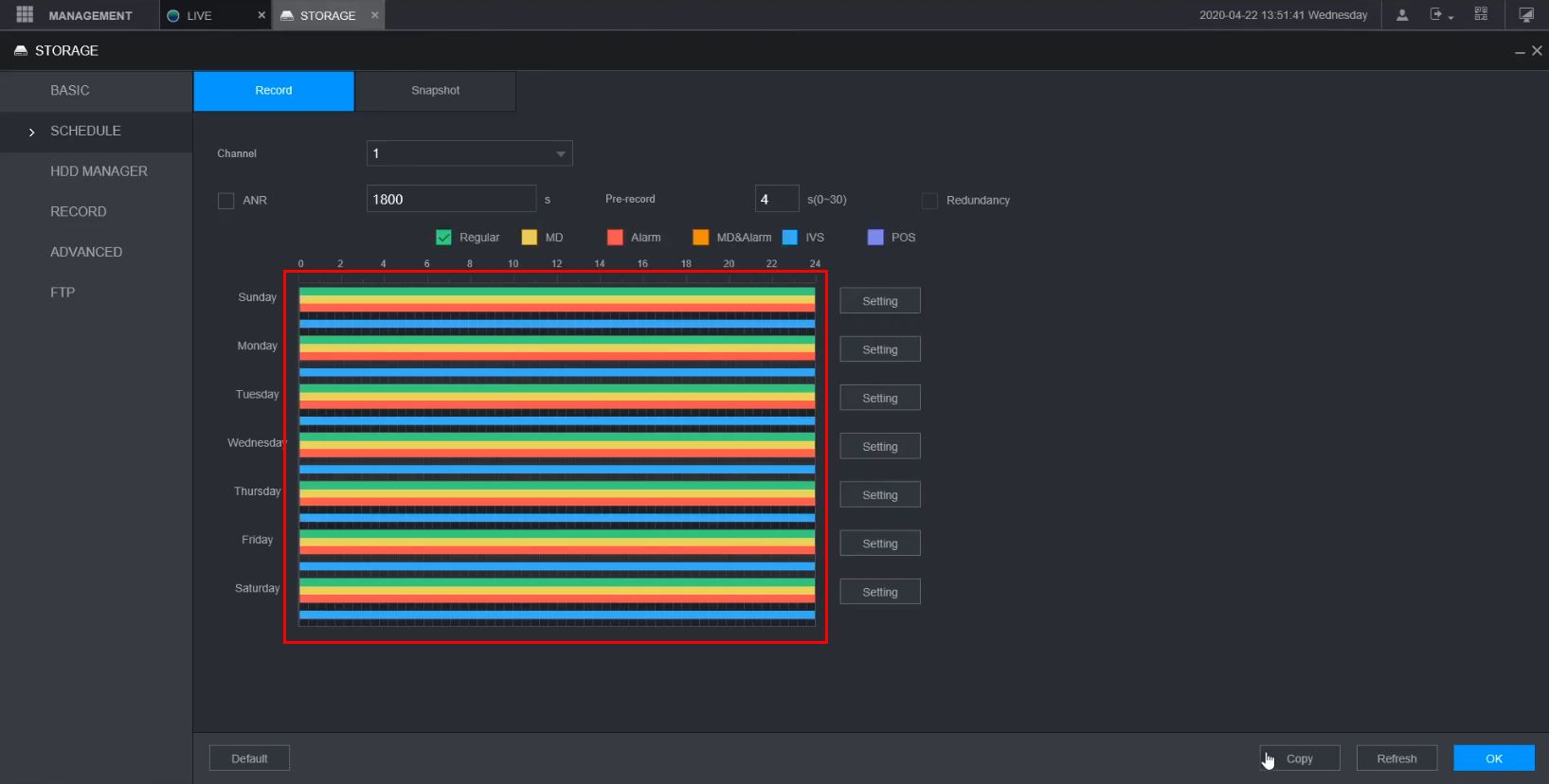The width and height of the screenshot is (1549, 784).
Task: Expand the SCHEDULE sidebar item chevron
Action: pyautogui.click(x=31, y=132)
